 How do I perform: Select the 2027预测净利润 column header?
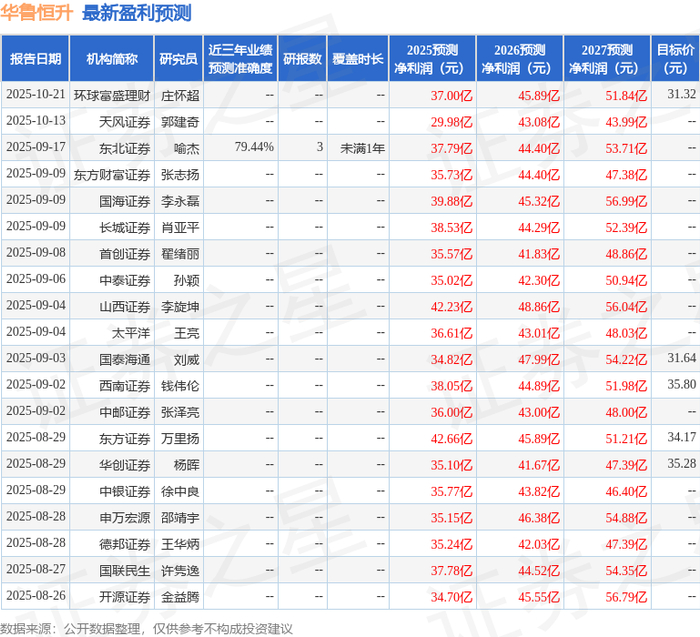tap(607, 58)
